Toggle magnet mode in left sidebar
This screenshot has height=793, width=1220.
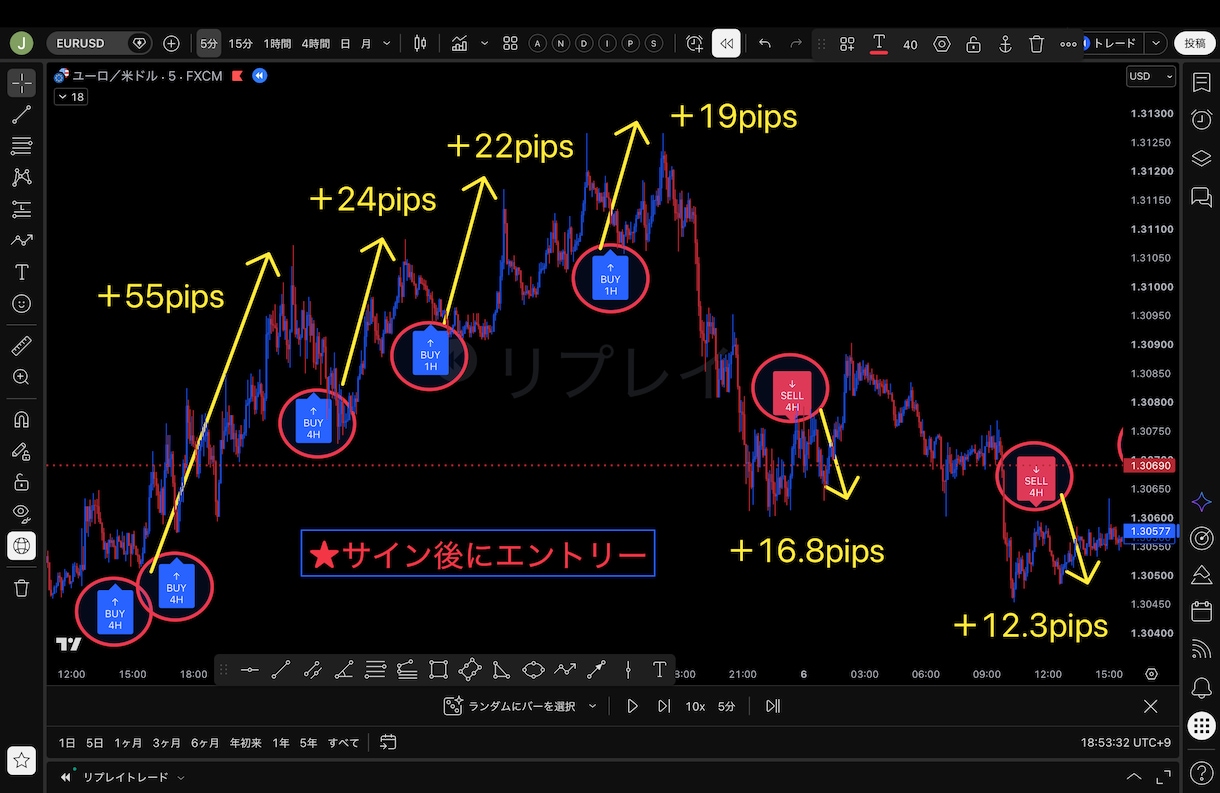click(22, 420)
